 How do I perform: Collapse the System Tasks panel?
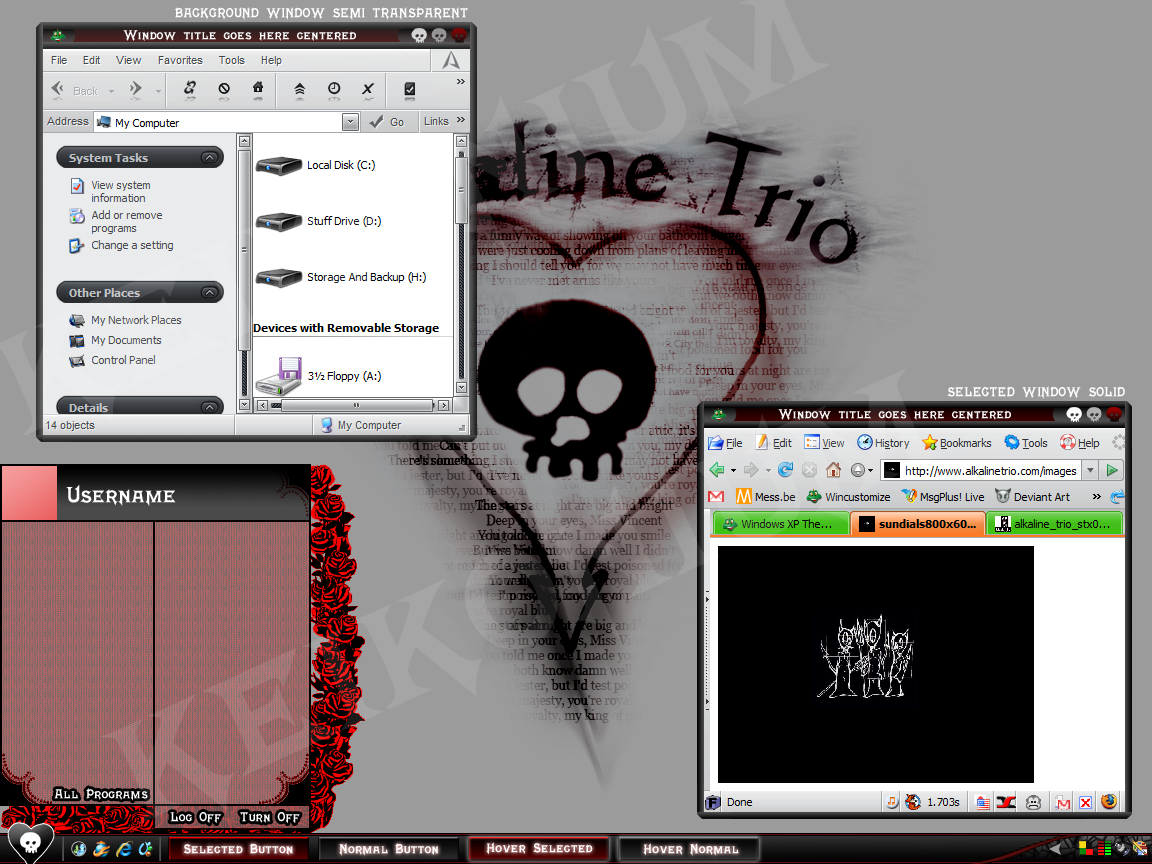pos(209,157)
